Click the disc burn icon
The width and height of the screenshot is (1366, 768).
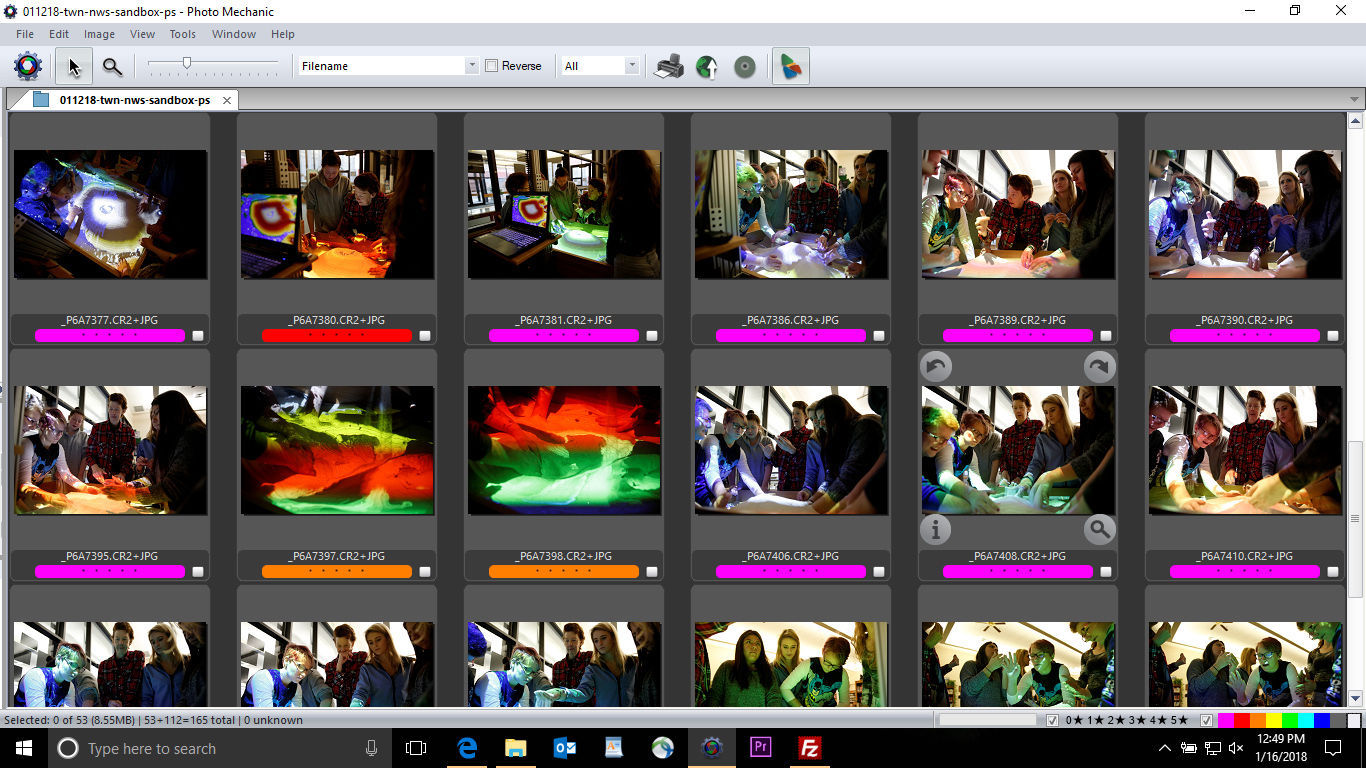[x=745, y=66]
